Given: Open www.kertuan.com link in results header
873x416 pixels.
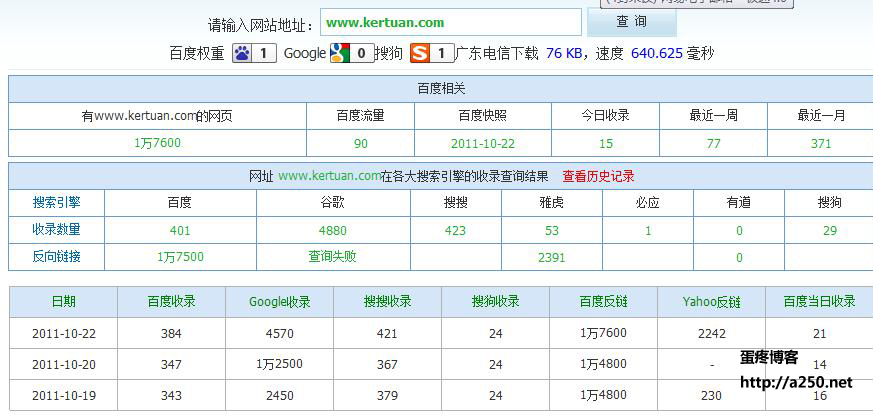Looking at the screenshot, I should point(330,176).
